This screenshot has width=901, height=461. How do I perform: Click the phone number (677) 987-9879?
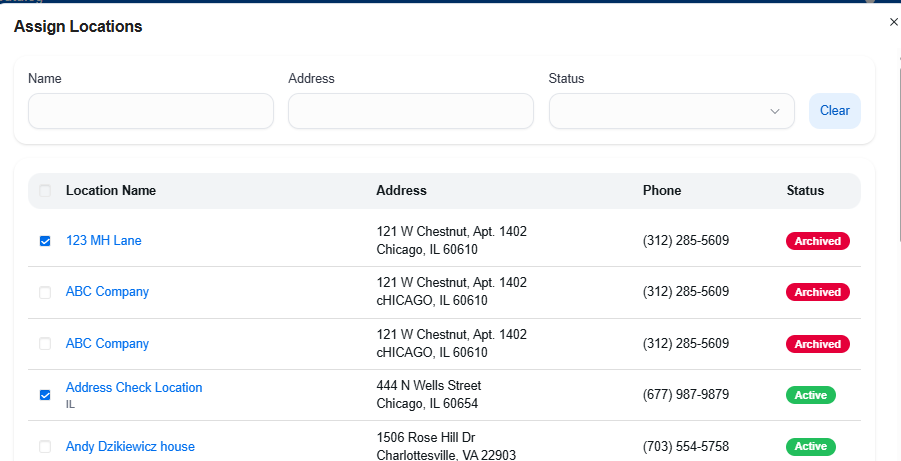pos(685,395)
